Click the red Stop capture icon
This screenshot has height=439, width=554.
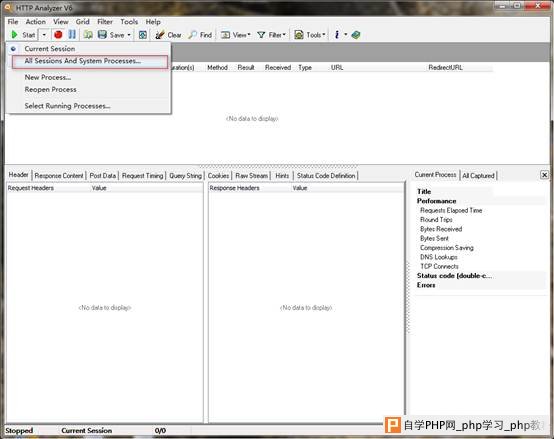point(58,35)
